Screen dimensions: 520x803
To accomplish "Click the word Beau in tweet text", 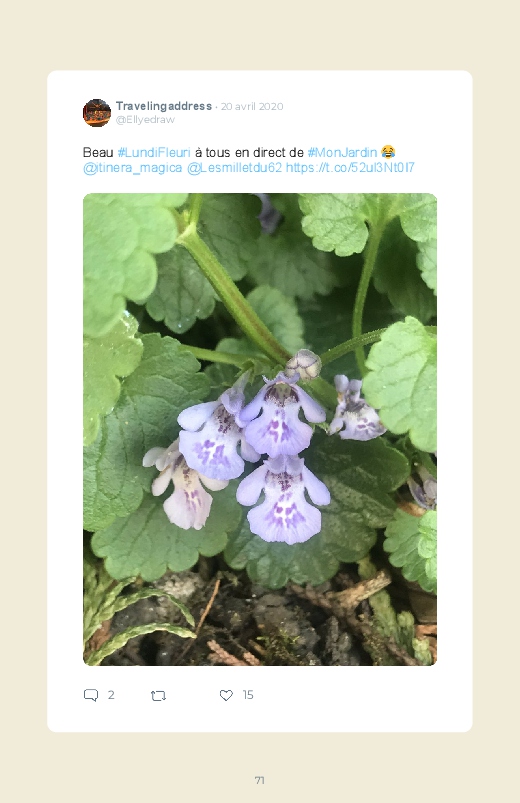I will [98, 153].
